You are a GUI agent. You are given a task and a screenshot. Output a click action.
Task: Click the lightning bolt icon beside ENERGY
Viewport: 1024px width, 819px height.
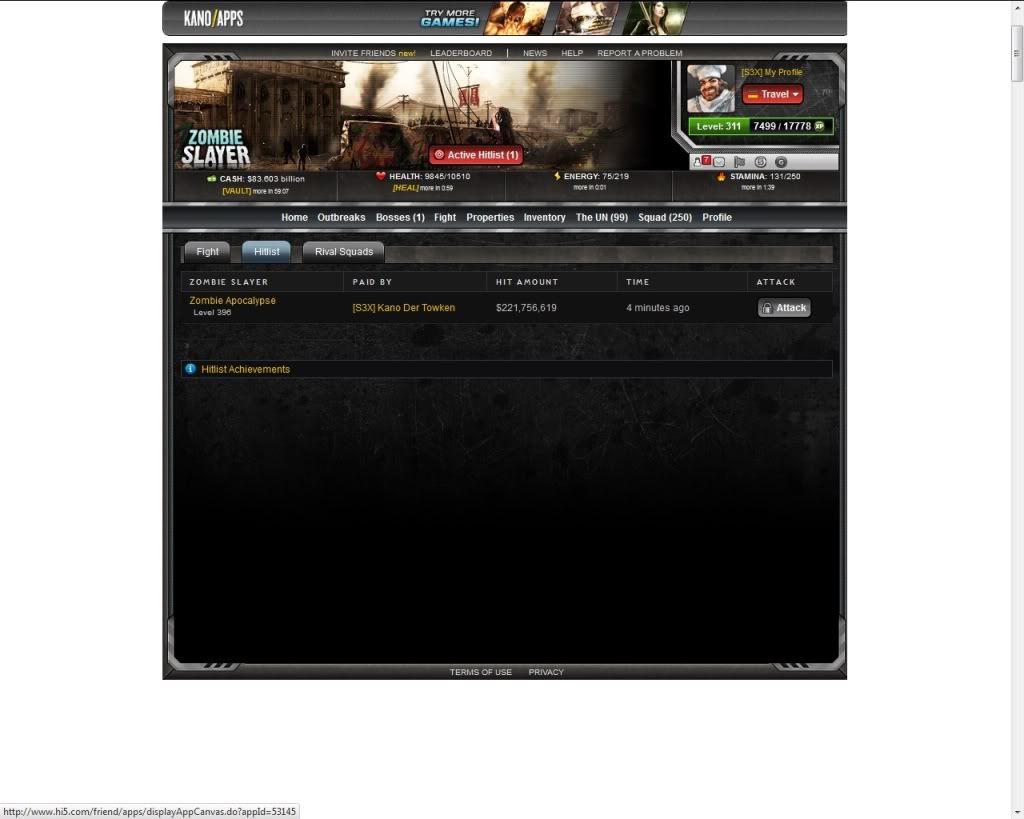(x=557, y=176)
